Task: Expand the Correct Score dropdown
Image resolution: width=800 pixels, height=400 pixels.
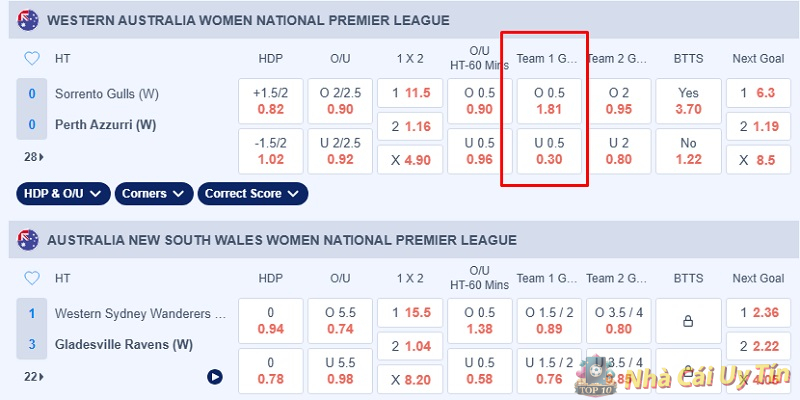Action: [250, 193]
